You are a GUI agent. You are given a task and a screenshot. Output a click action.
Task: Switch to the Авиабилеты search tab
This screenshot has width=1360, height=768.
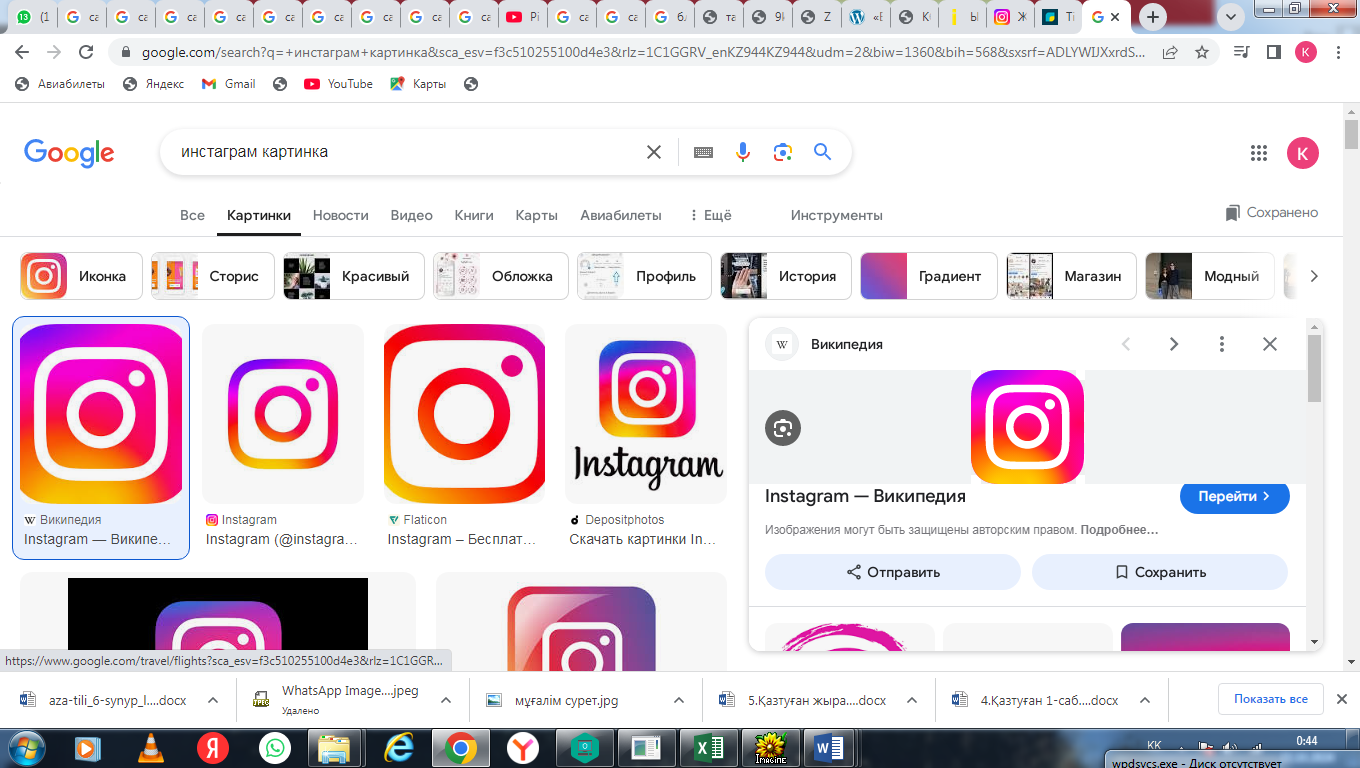tap(621, 215)
